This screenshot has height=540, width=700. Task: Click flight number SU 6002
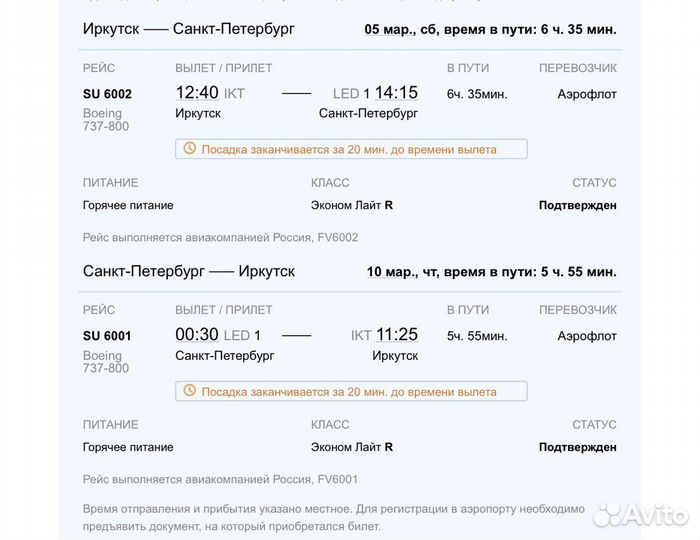click(107, 94)
